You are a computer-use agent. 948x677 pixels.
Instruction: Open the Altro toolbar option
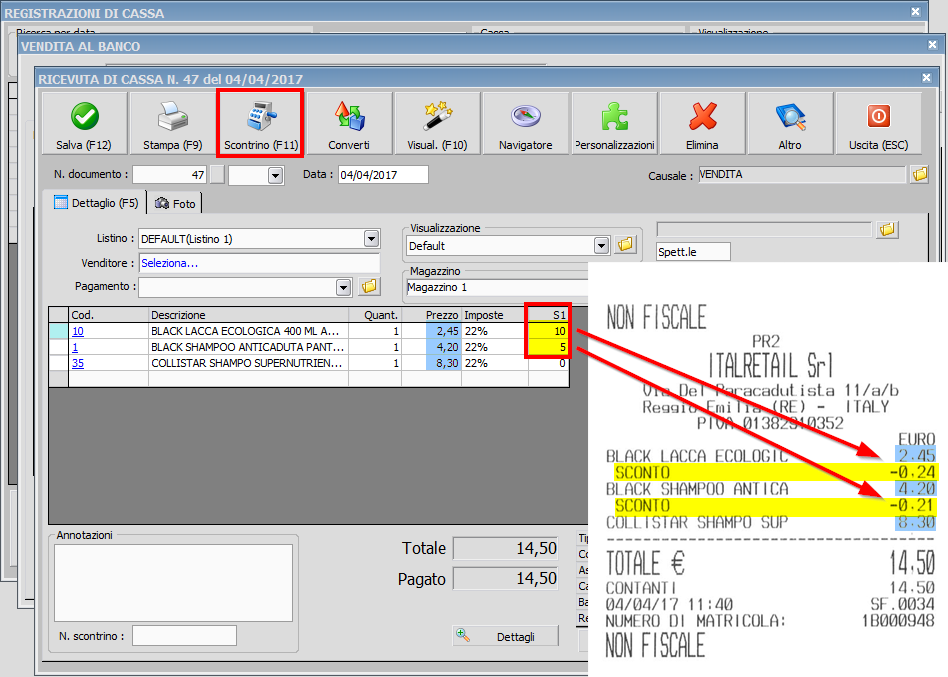790,124
